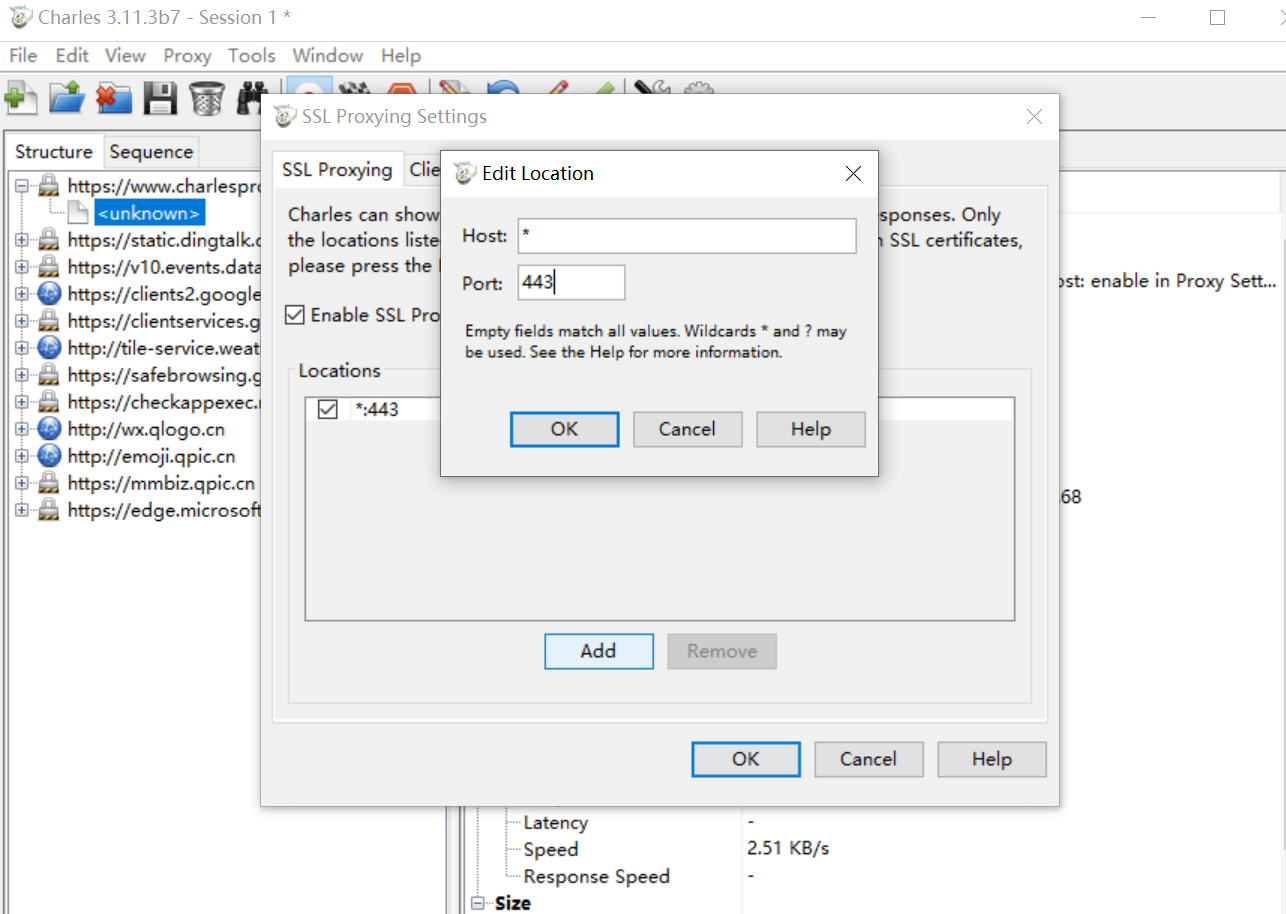The height and width of the screenshot is (914, 1286).
Task: Click OK in SSL Proxying Settings dialog
Action: tap(746, 759)
